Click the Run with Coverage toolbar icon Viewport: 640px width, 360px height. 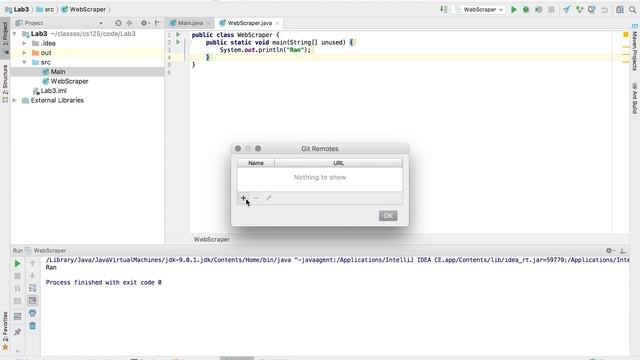pos(539,9)
